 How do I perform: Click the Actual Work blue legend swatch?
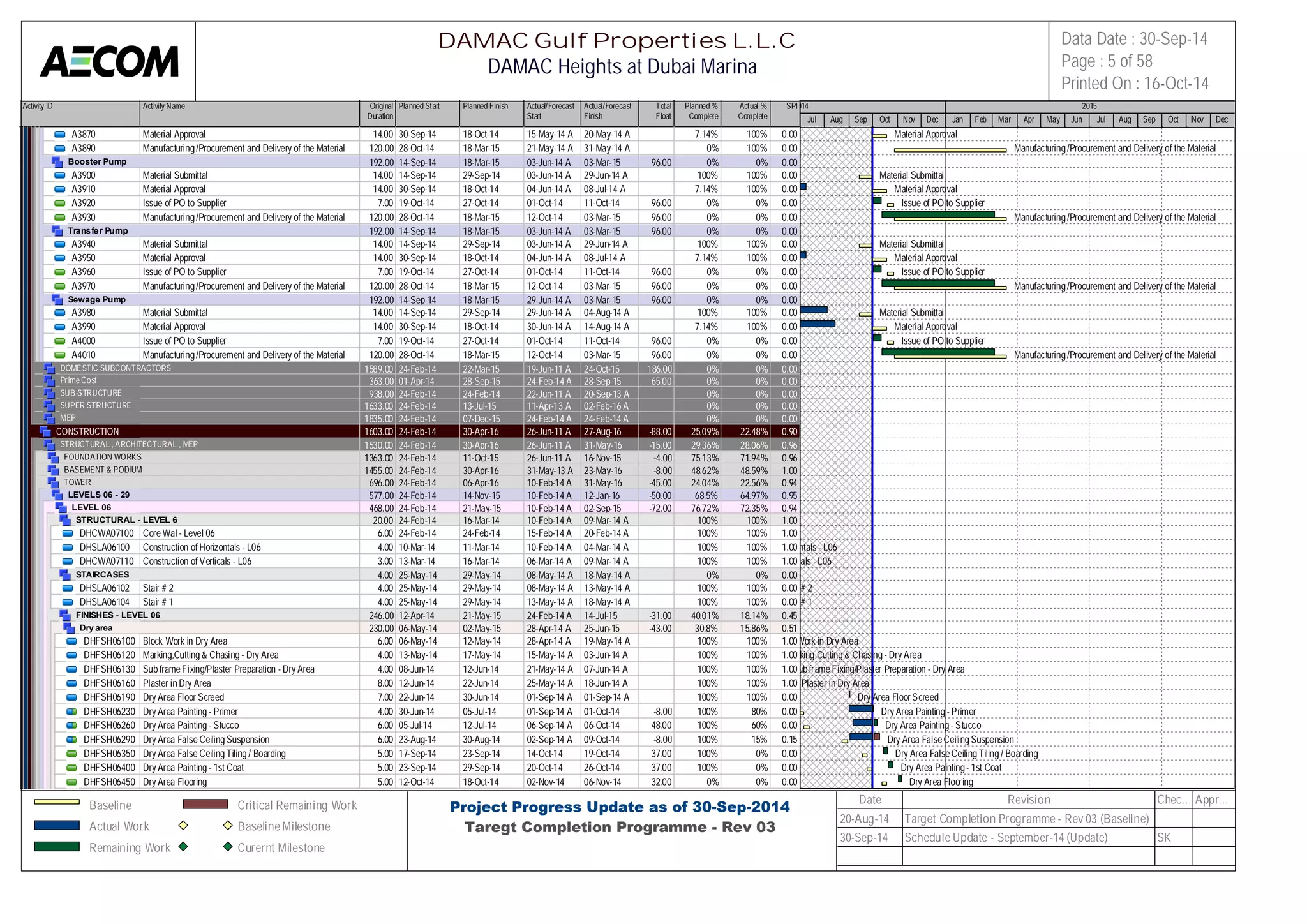click(57, 825)
